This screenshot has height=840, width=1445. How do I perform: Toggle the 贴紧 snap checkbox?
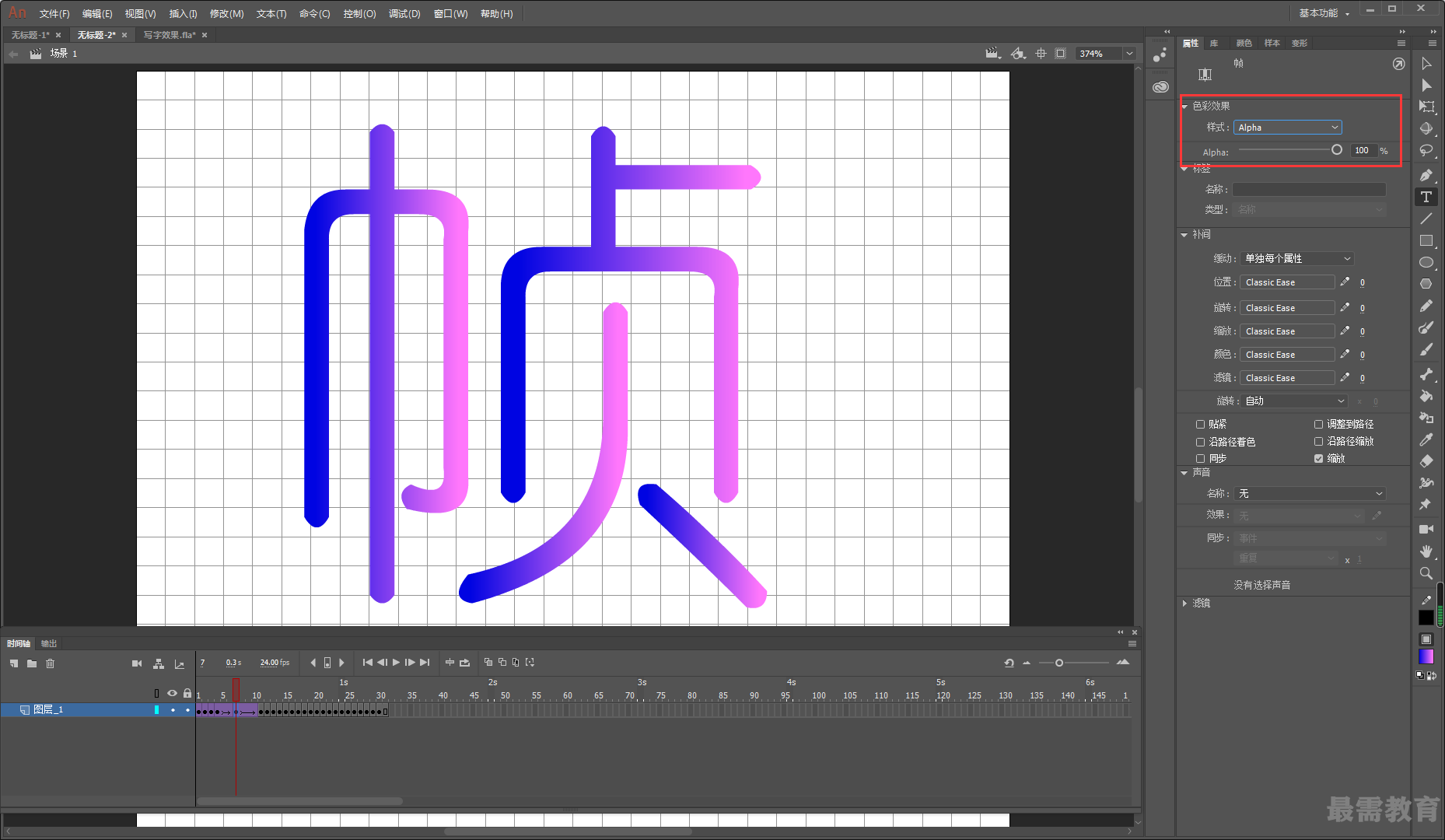pos(1200,424)
